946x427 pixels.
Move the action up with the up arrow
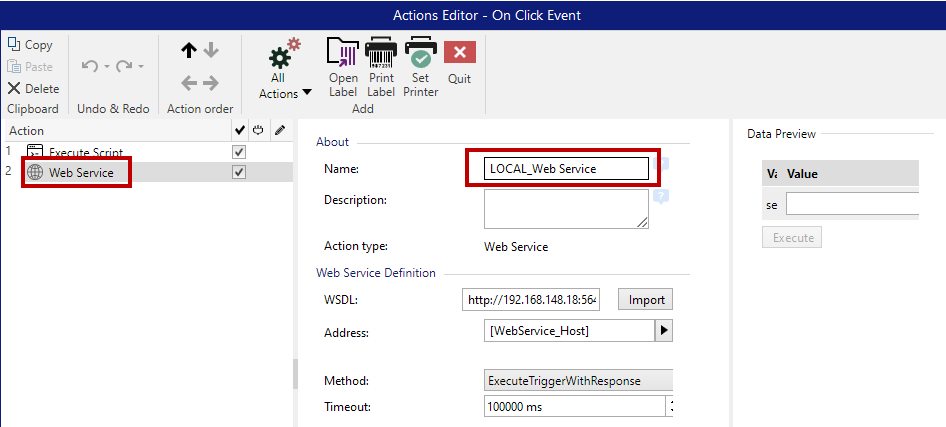point(188,50)
